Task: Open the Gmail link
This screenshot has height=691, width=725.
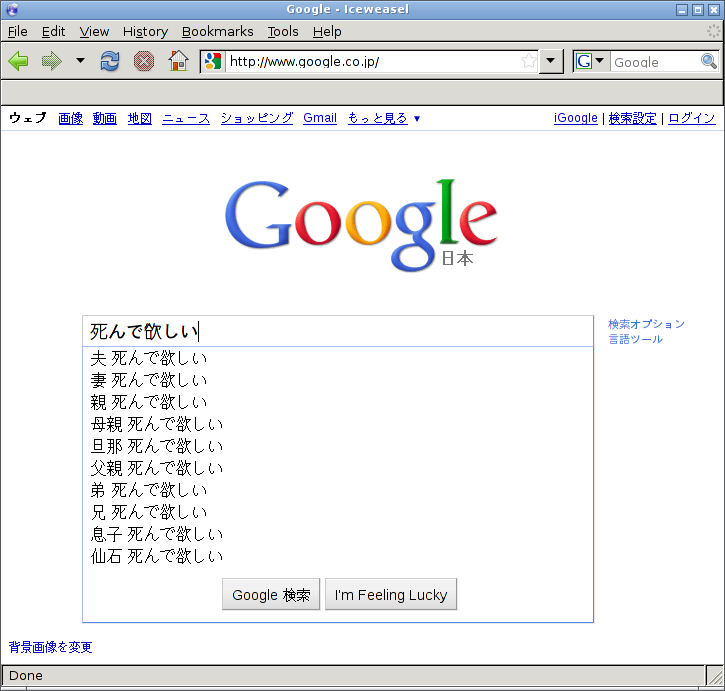Action: [320, 118]
